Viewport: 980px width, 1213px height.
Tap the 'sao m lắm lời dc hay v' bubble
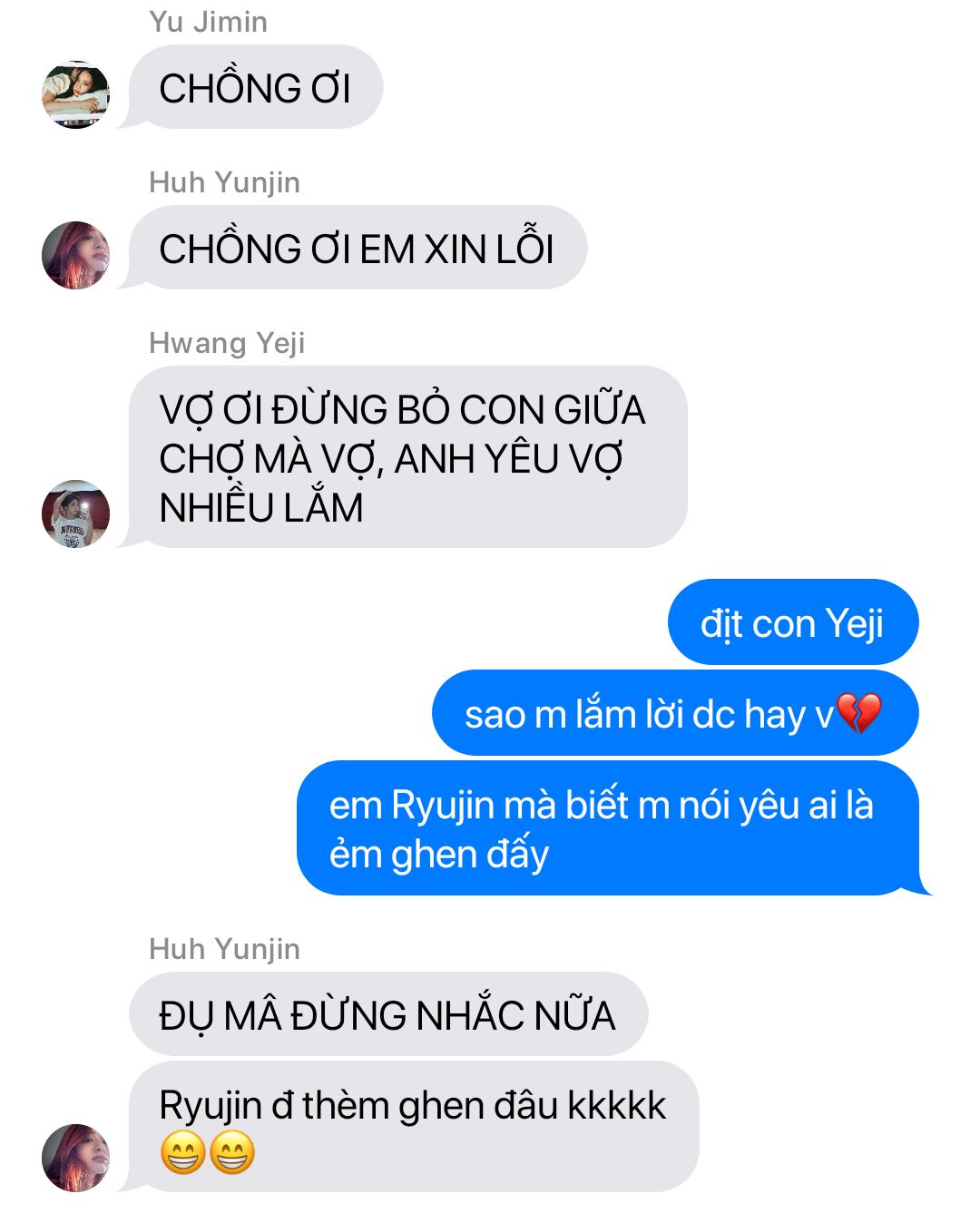point(675,713)
